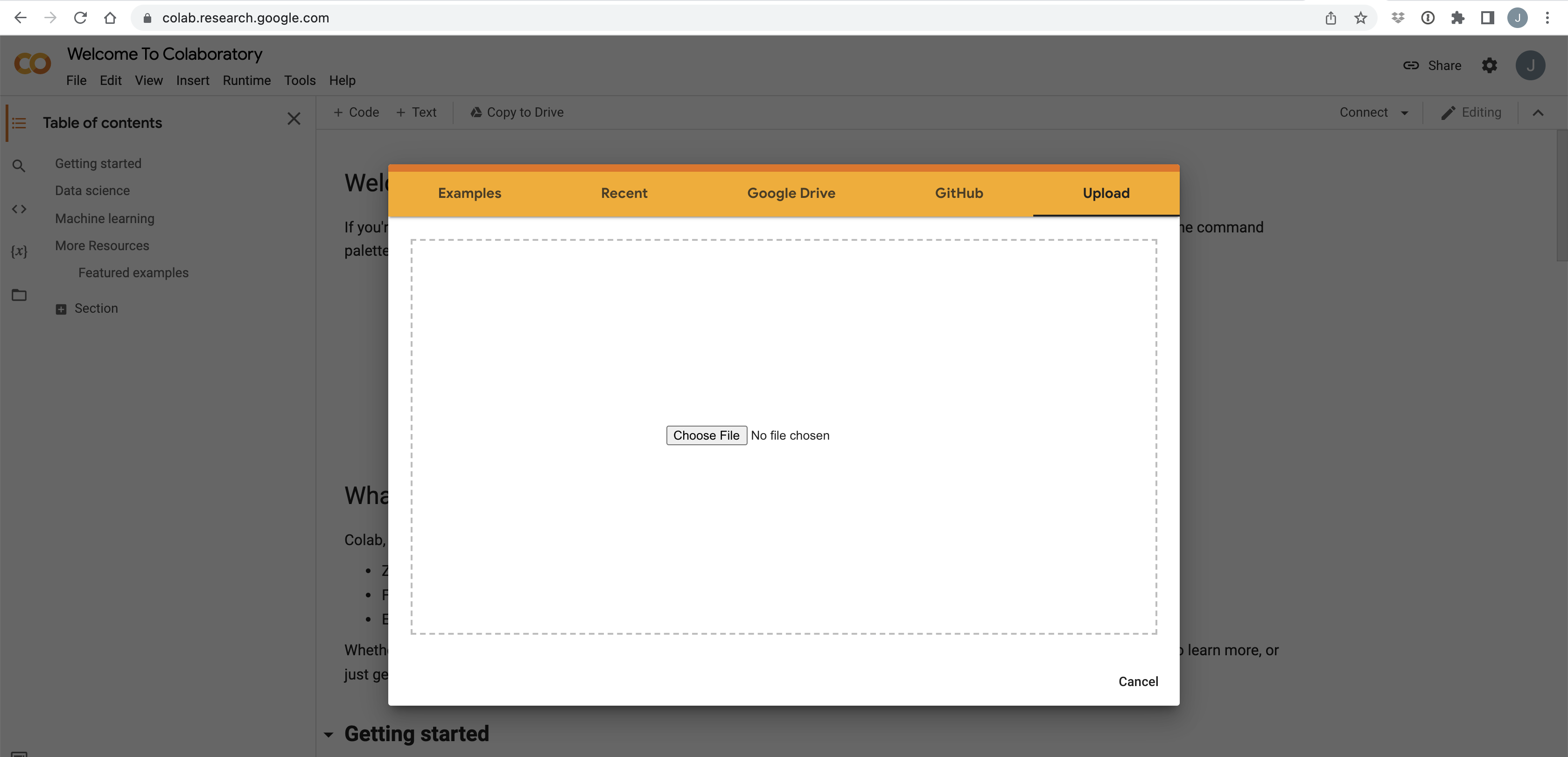Open the Colab settings gear
Image resolution: width=1568 pixels, height=757 pixels.
pos(1489,65)
